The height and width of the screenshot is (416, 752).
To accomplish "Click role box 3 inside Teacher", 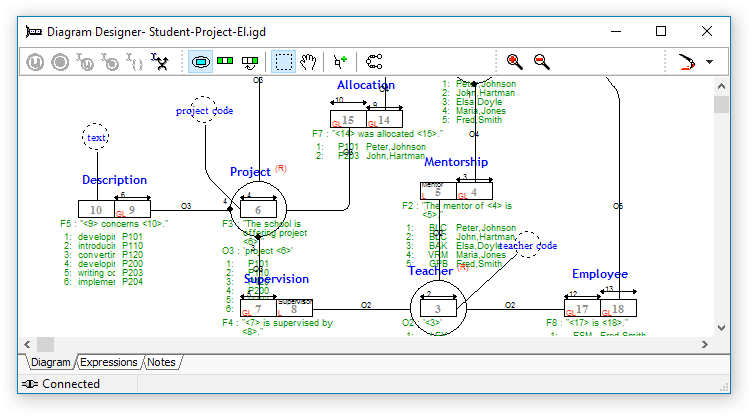I will point(438,309).
